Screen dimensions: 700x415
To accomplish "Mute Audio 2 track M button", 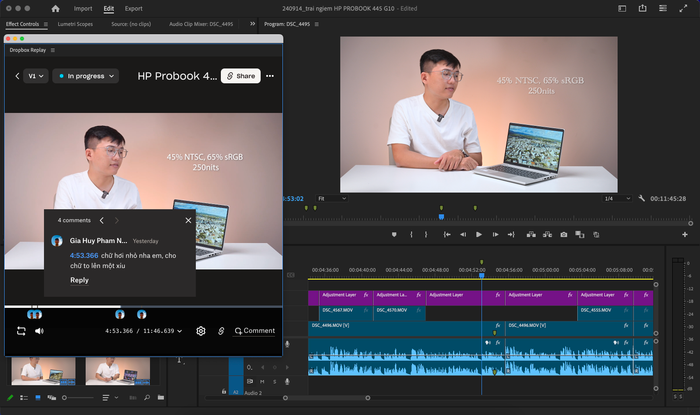I will (x=262, y=381).
